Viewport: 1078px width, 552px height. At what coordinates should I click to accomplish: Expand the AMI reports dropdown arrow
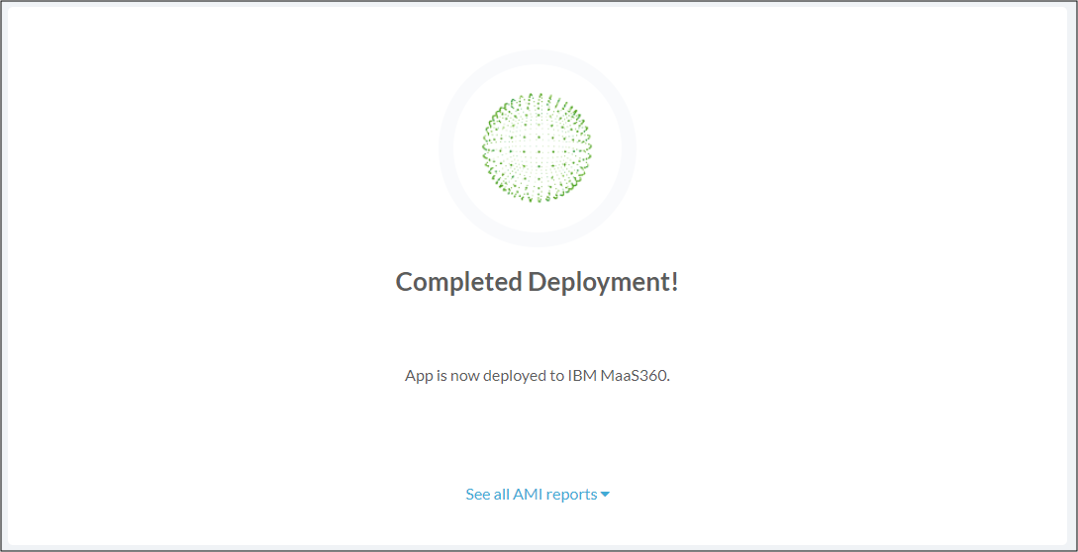tap(605, 494)
